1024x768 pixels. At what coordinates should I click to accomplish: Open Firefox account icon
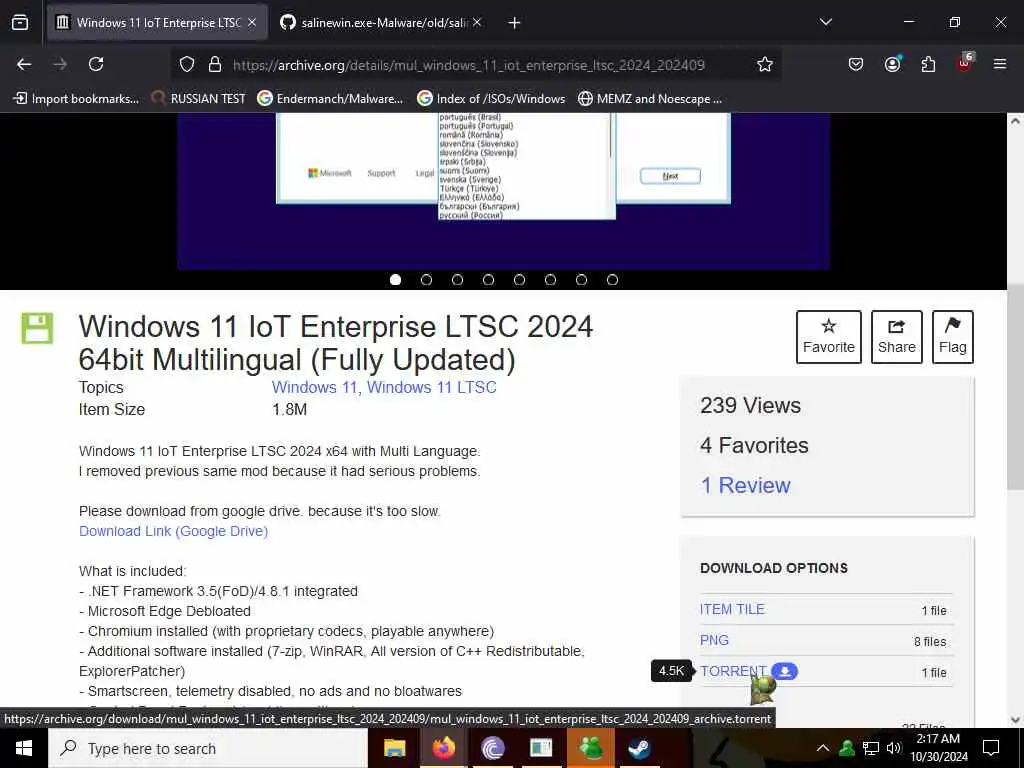click(892, 64)
